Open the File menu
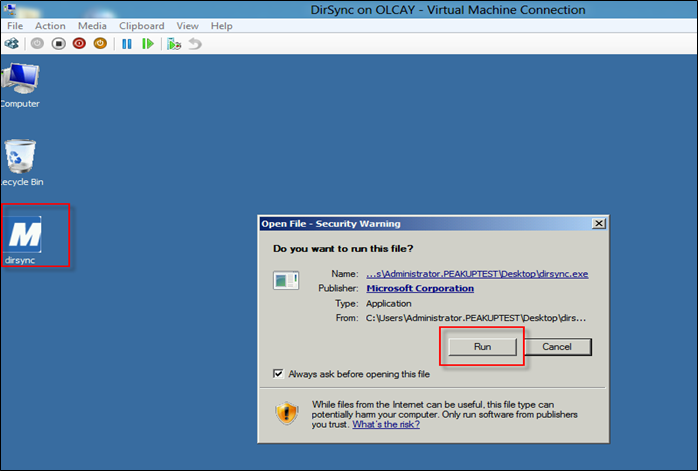 (x=15, y=26)
